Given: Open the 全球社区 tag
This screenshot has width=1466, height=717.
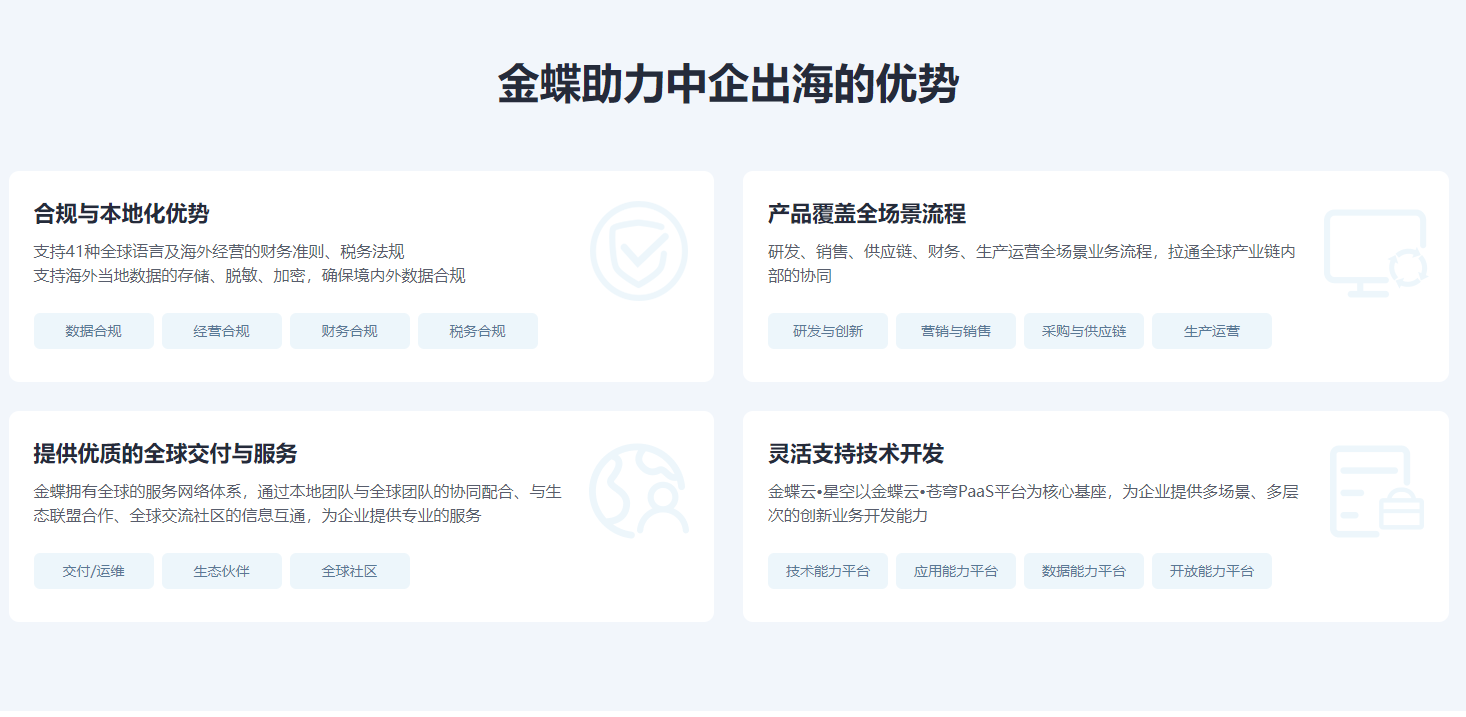Looking at the screenshot, I should [x=350, y=571].
